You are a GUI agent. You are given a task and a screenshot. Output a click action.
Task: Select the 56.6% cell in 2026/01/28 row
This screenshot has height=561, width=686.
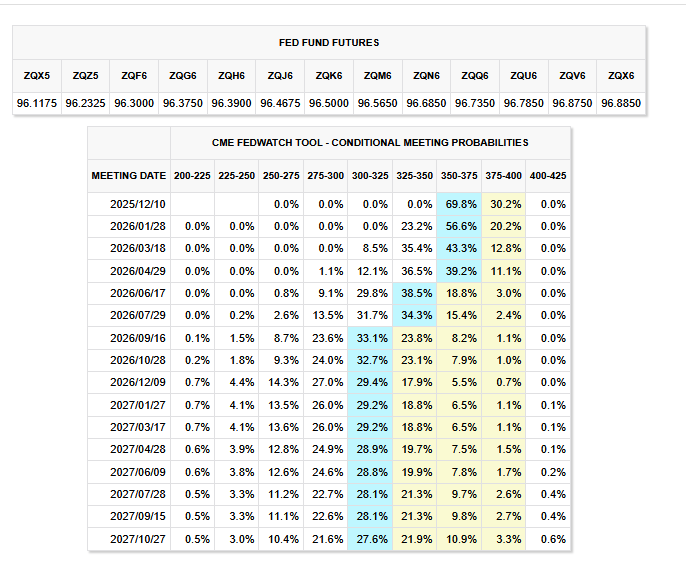click(460, 226)
